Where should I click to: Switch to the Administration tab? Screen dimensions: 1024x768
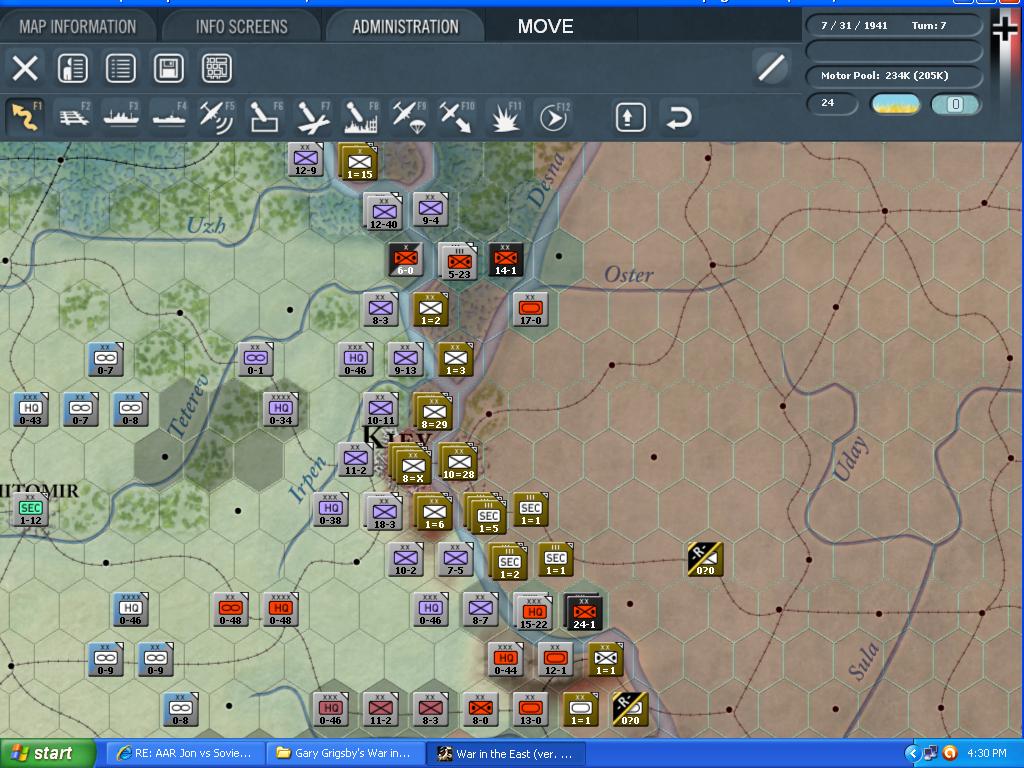pos(406,27)
